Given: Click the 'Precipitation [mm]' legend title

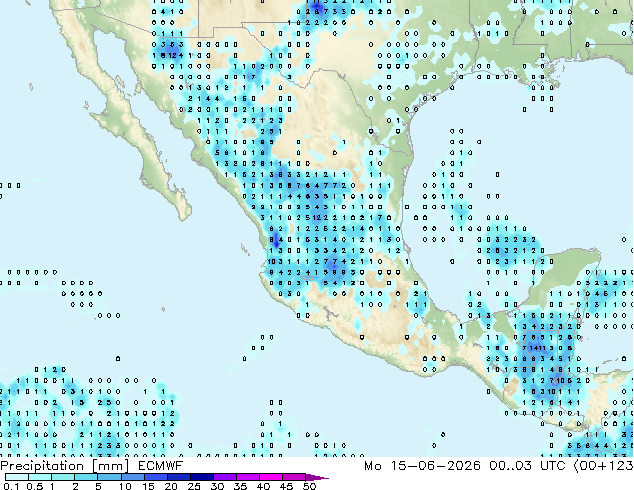Looking at the screenshot, I should click(x=64, y=466).
